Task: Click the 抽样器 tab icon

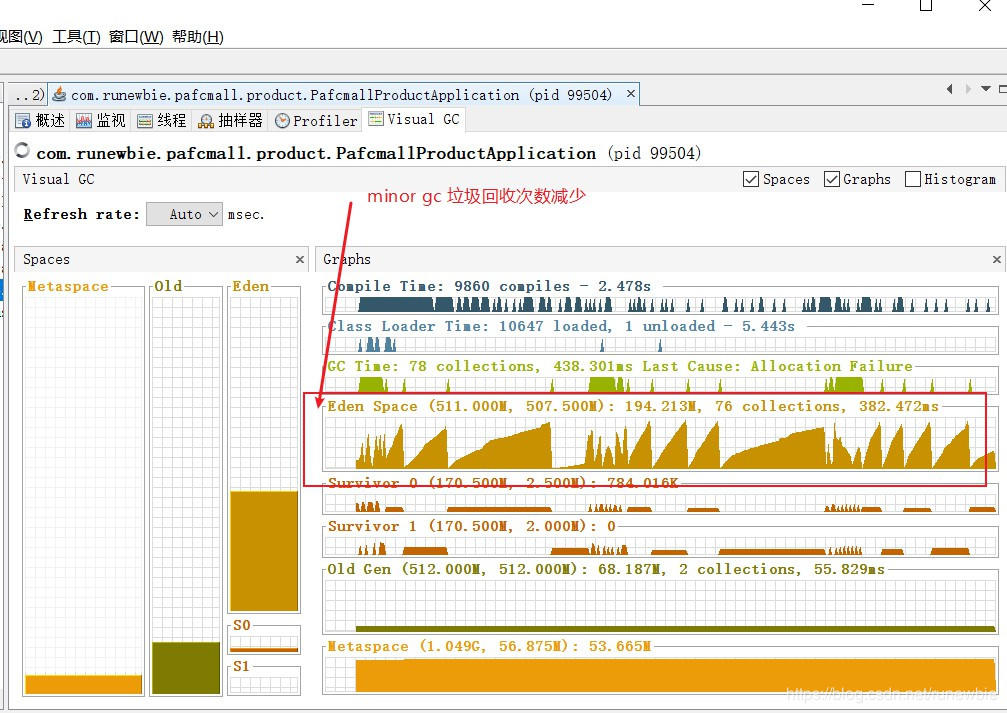Action: click(x=206, y=121)
